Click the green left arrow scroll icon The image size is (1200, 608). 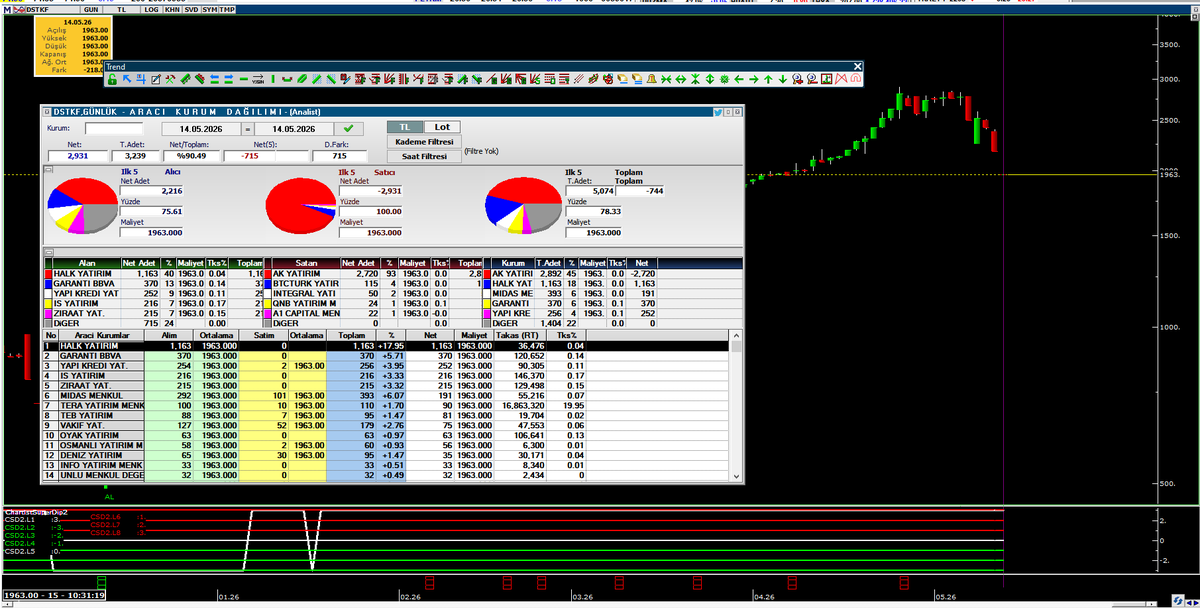739,79
